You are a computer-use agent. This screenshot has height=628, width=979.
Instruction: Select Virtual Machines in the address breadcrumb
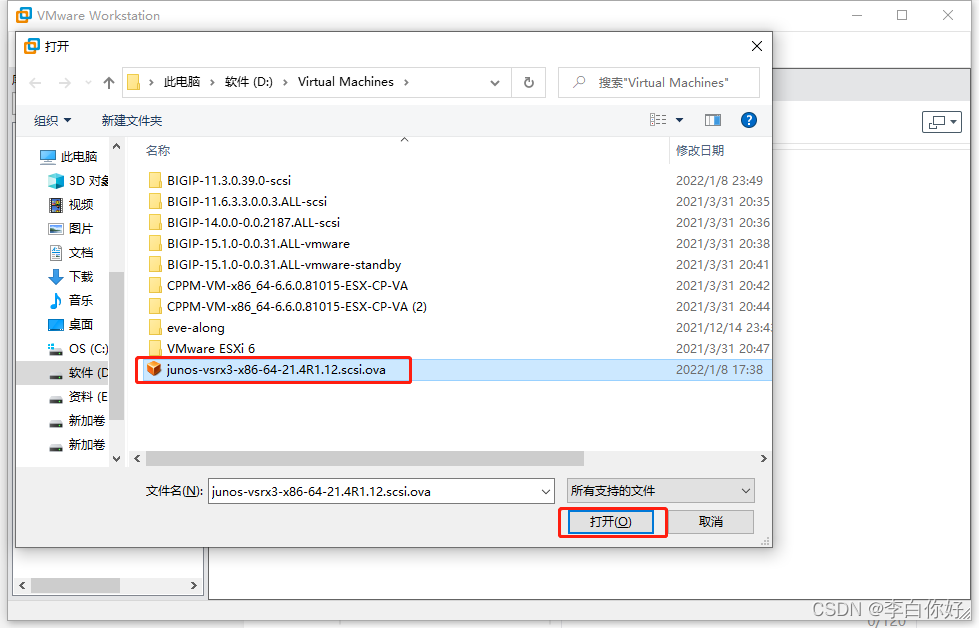pyautogui.click(x=346, y=82)
